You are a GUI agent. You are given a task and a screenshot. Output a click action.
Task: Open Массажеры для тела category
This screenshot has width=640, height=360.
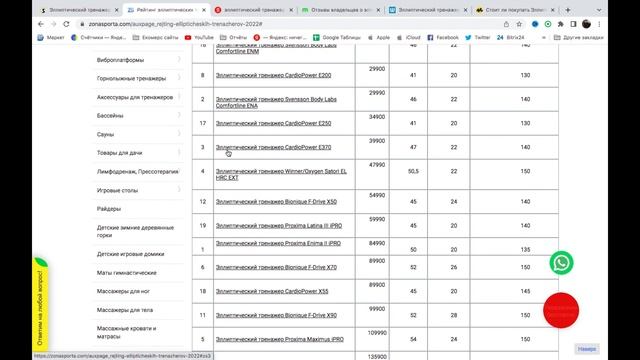click(124, 310)
